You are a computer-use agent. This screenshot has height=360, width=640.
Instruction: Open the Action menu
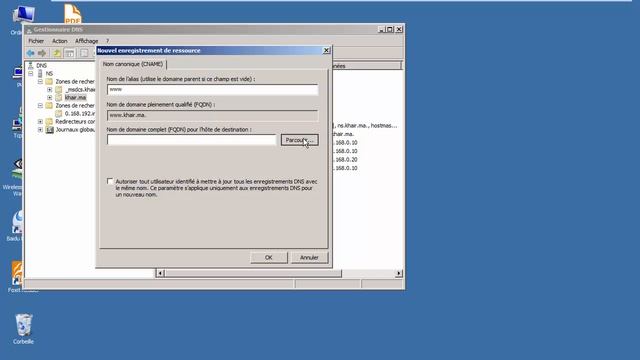pos(60,41)
